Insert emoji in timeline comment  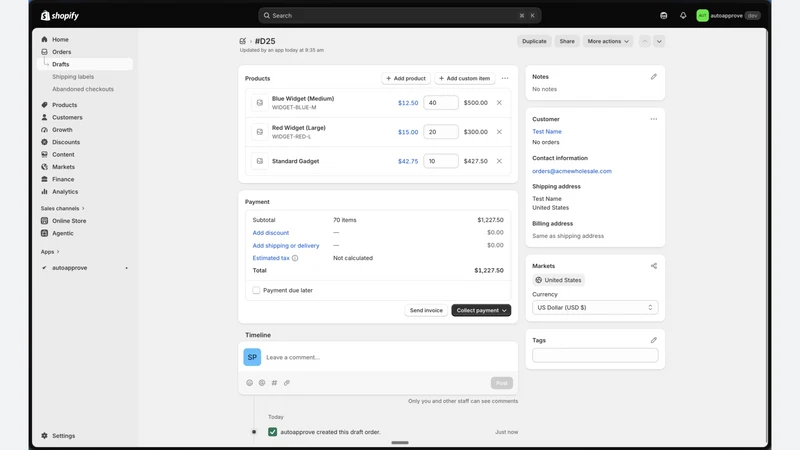tap(249, 383)
